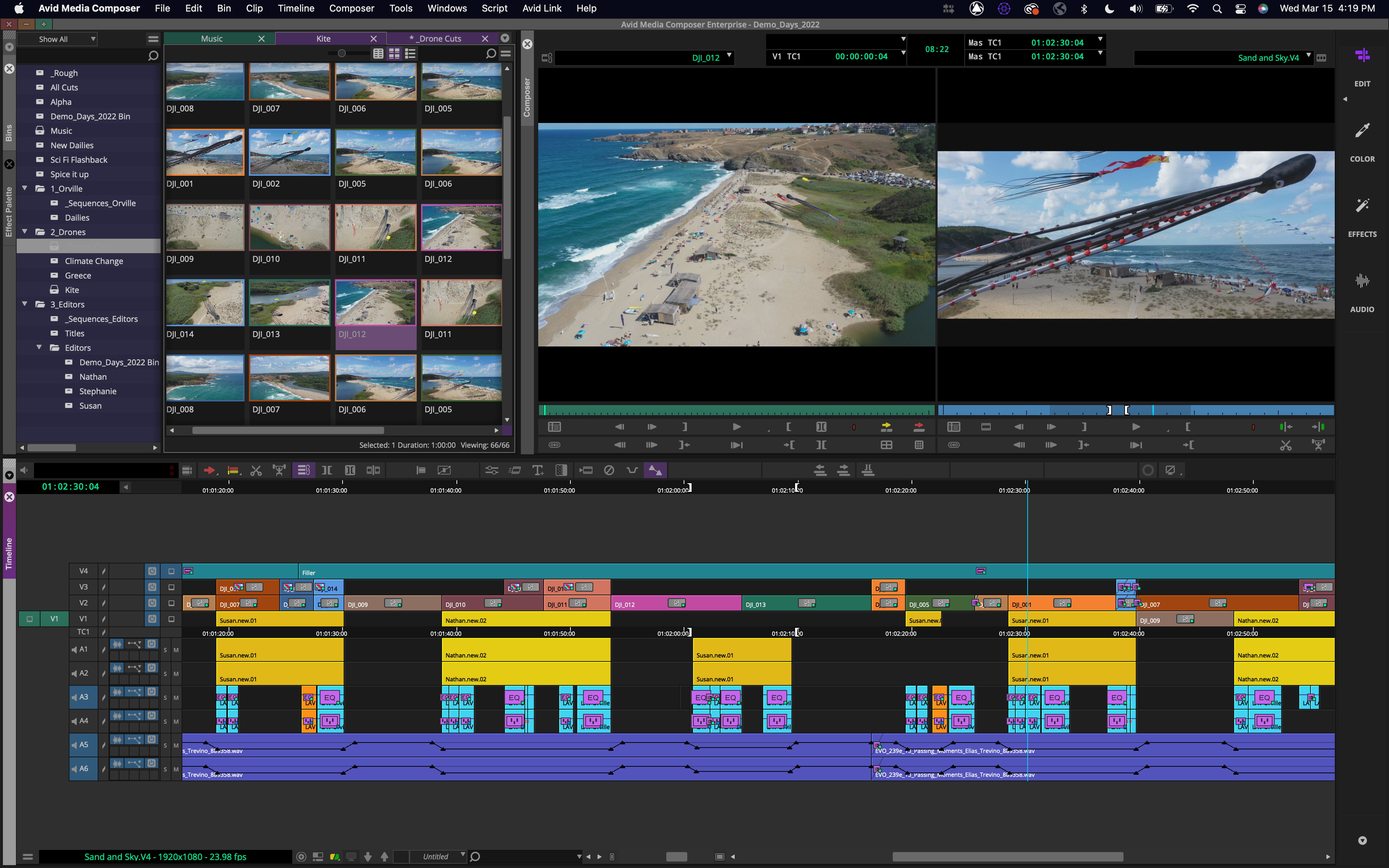This screenshot has width=1389, height=868.
Task: Collapse the 1_Orville folder
Action: click(25, 188)
